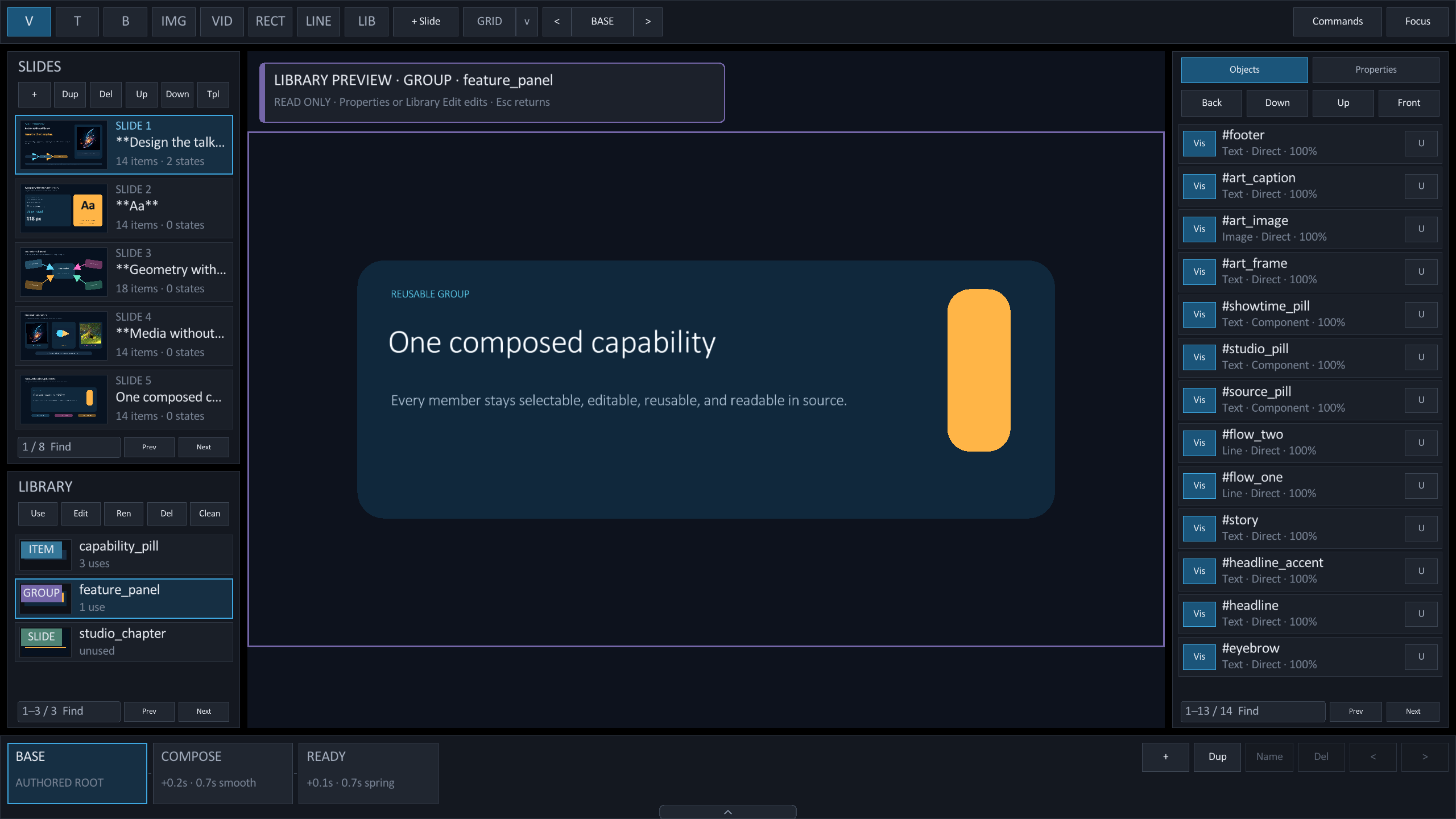
Task: Delete slide using Del in Slides panel
Action: coord(106,94)
